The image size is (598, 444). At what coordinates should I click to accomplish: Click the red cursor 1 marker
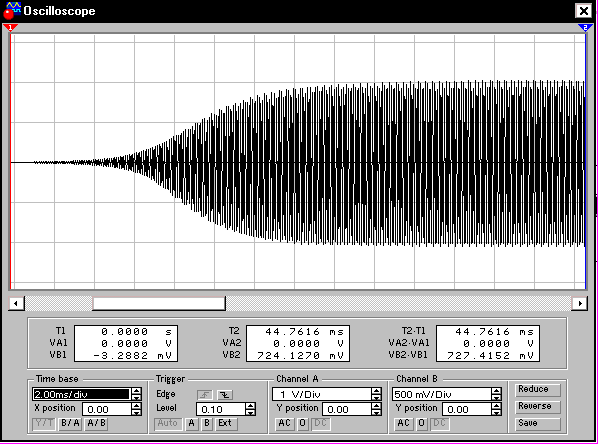[10, 28]
